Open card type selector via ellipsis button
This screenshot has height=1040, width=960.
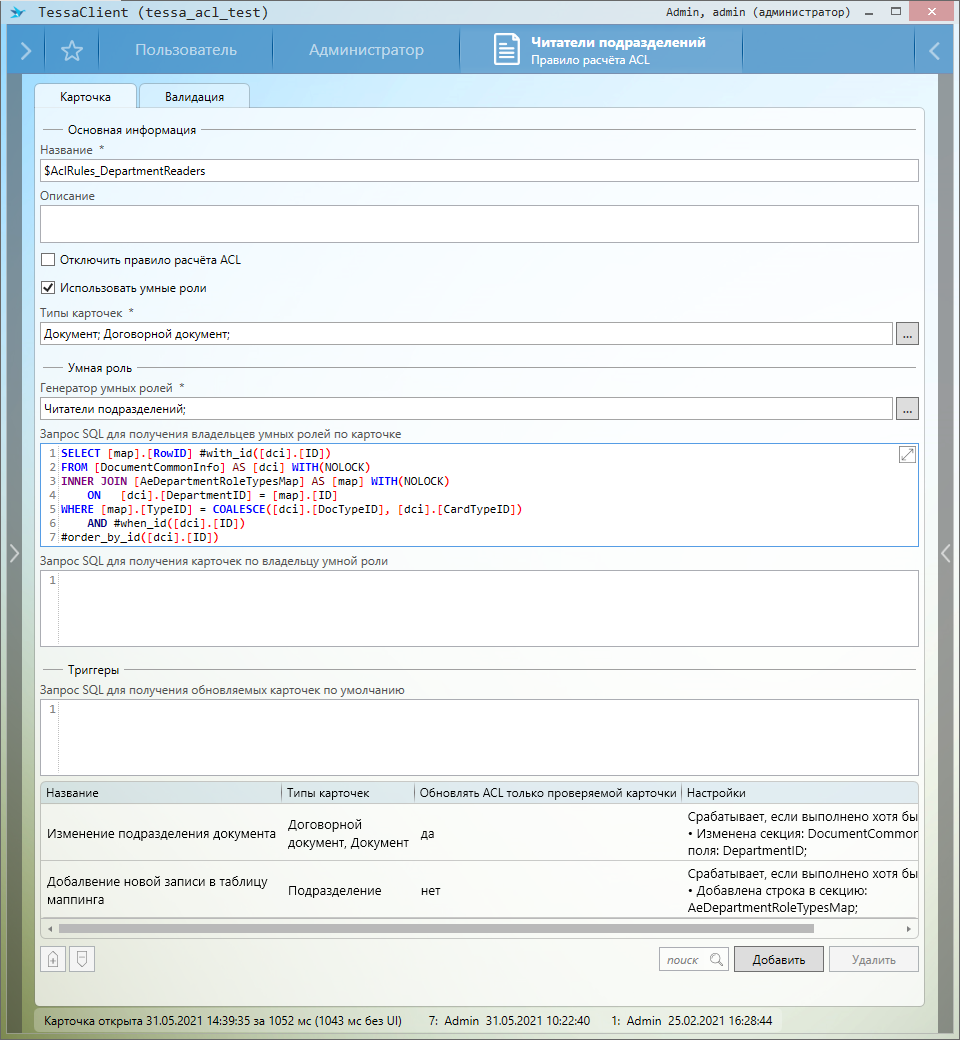(906, 334)
